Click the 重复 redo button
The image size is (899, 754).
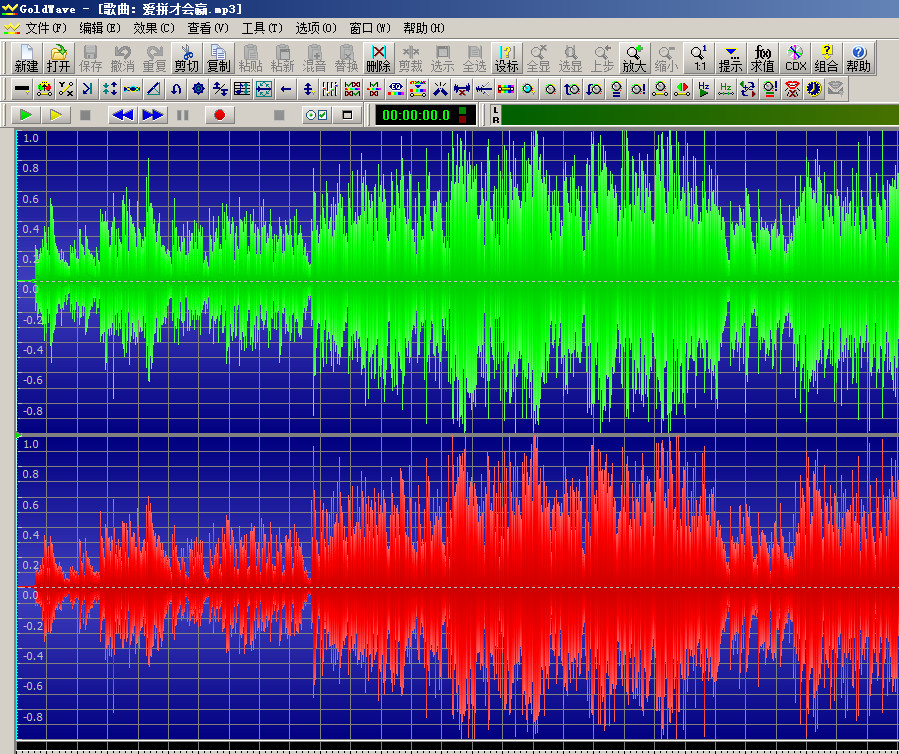tap(154, 58)
